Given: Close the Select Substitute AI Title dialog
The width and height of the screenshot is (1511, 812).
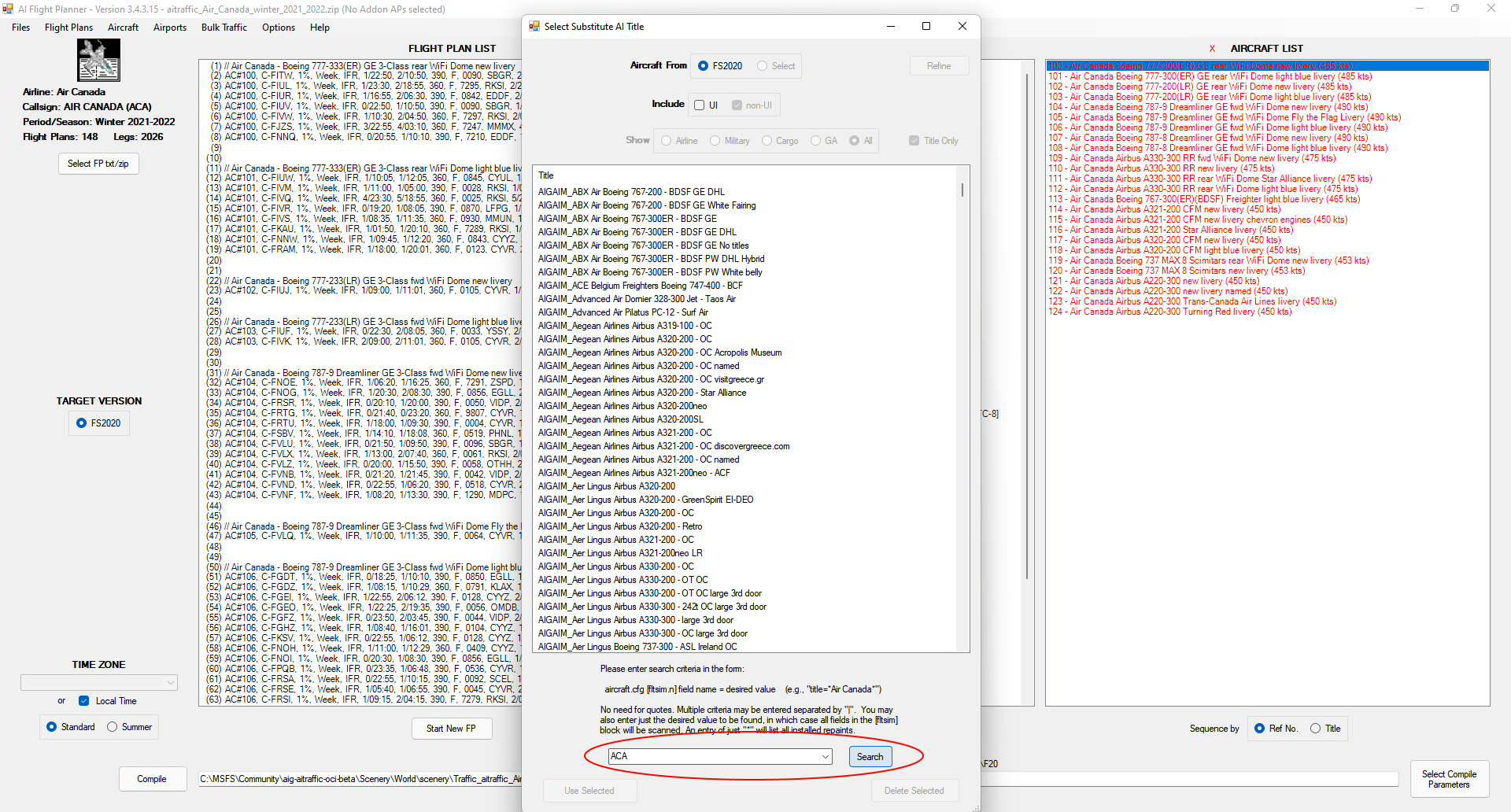Looking at the screenshot, I should pos(962,26).
